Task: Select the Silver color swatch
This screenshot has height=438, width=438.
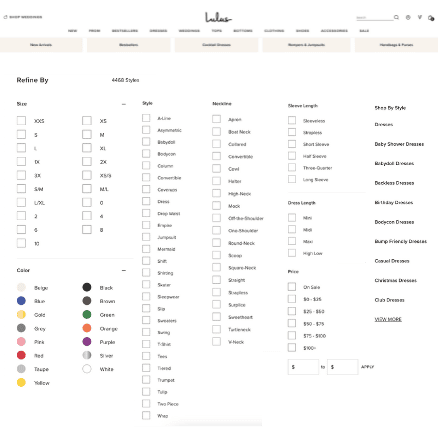Action: pyautogui.click(x=87, y=355)
